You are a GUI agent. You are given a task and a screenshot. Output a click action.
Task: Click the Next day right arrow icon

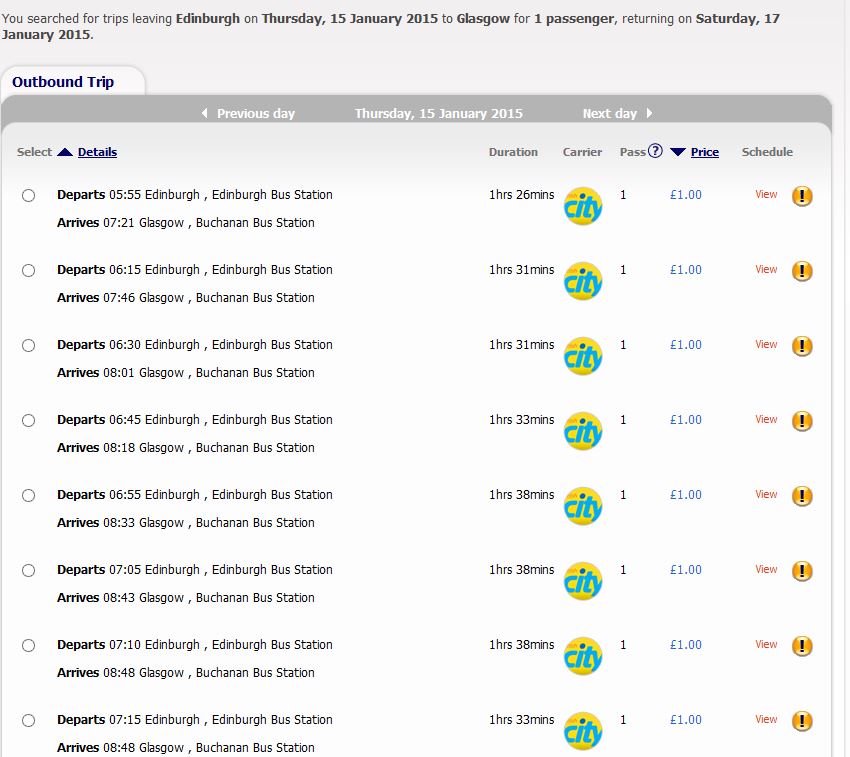pos(649,113)
